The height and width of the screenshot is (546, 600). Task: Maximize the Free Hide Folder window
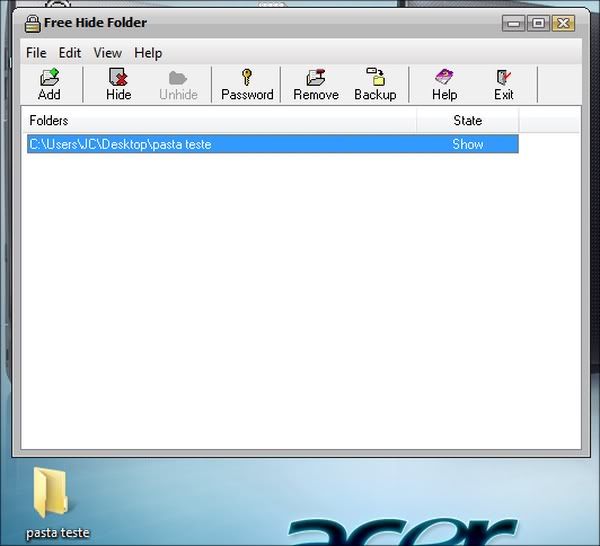(538, 24)
